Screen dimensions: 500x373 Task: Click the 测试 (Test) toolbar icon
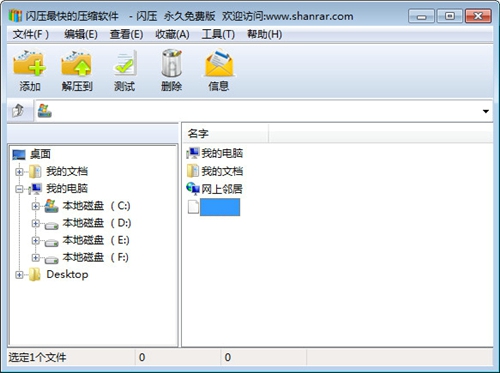pos(125,63)
